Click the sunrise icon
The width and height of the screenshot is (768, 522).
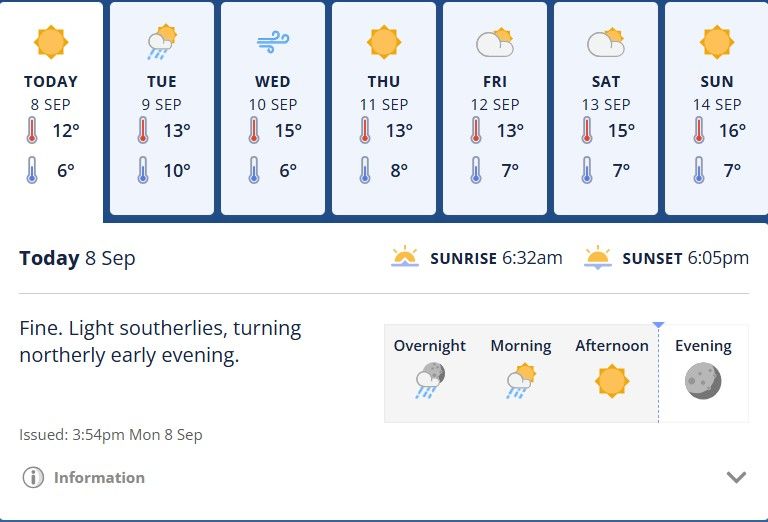[405, 257]
